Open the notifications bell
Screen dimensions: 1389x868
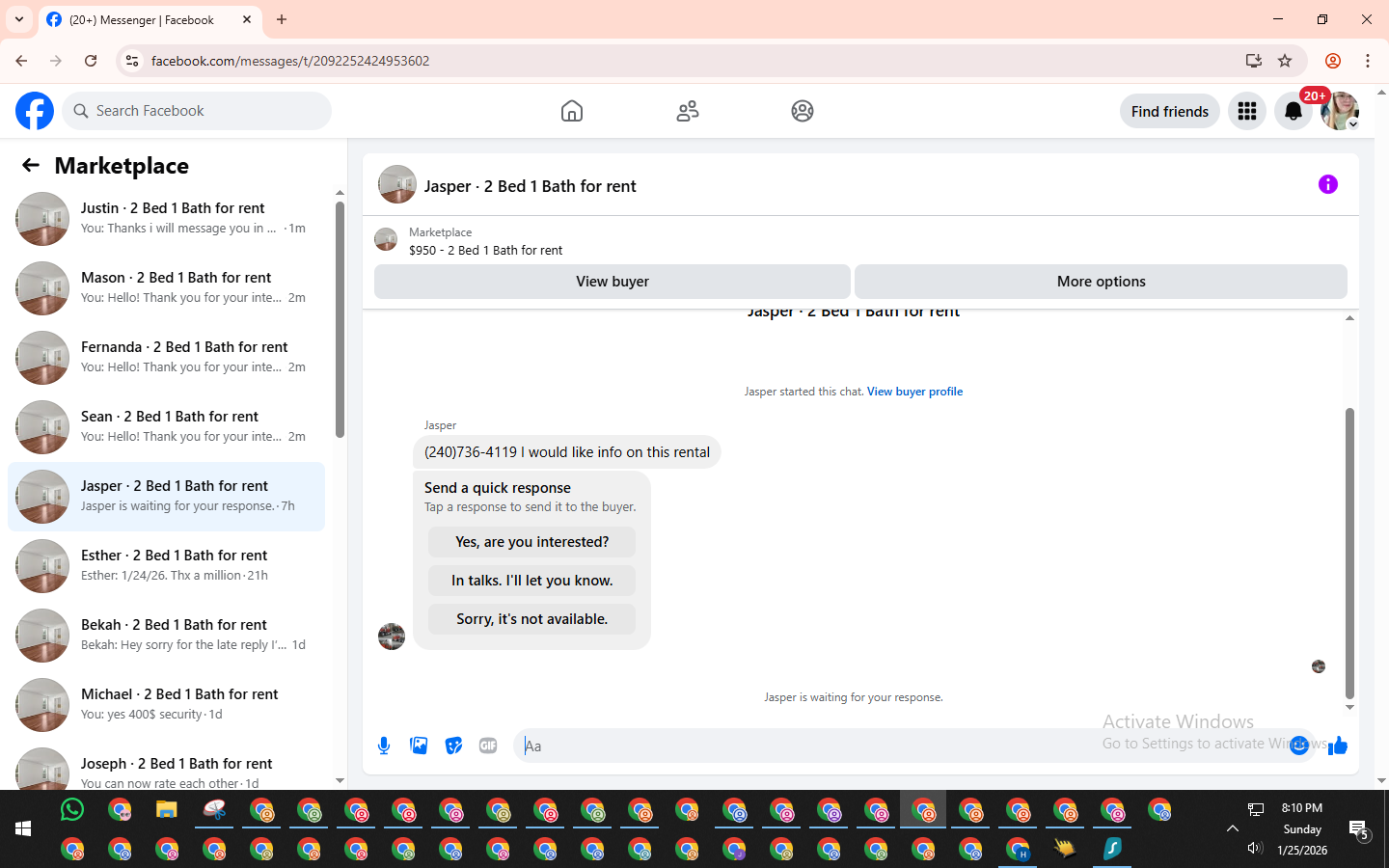click(x=1294, y=111)
